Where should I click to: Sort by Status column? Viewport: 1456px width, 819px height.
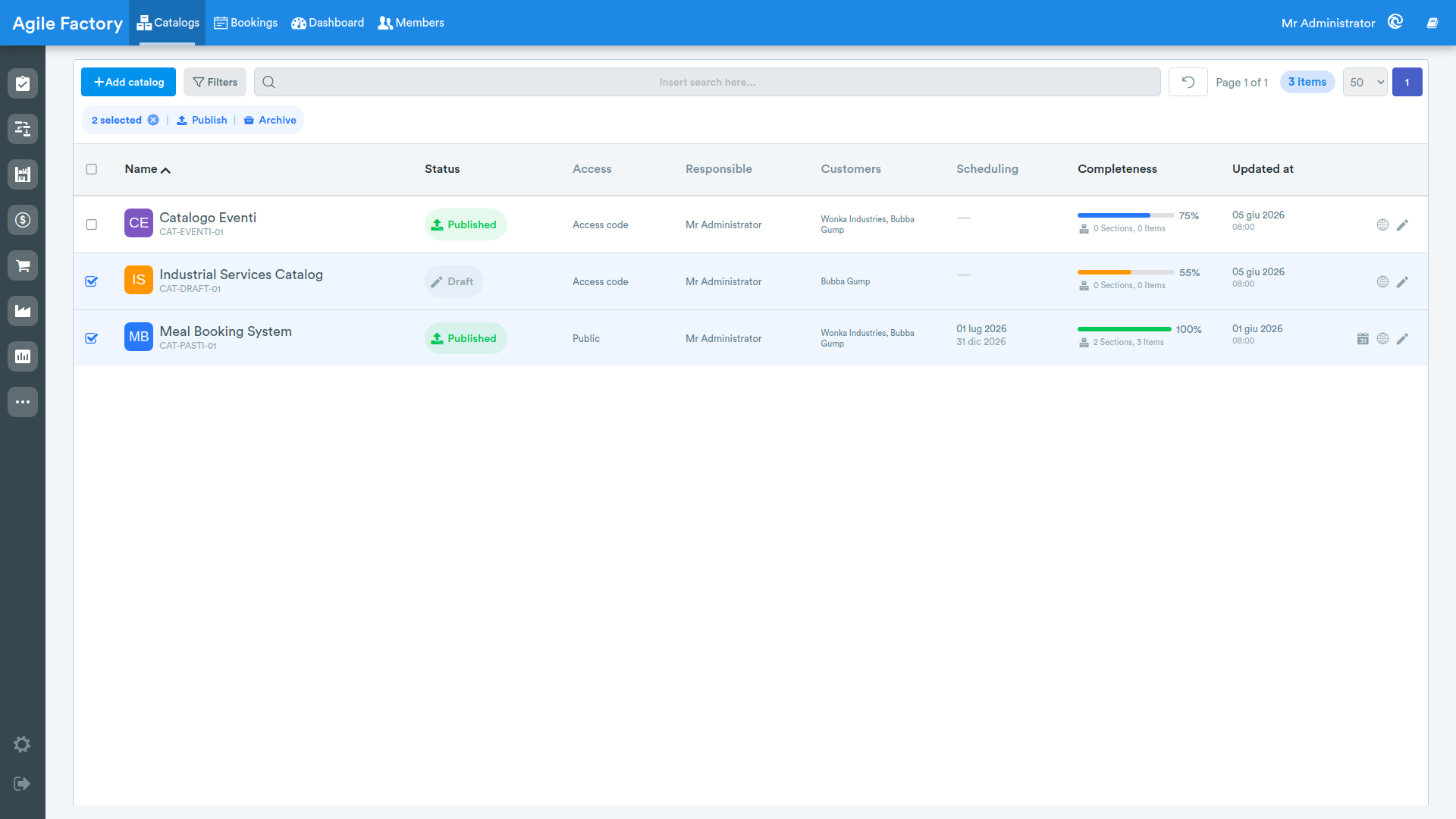[x=442, y=169]
